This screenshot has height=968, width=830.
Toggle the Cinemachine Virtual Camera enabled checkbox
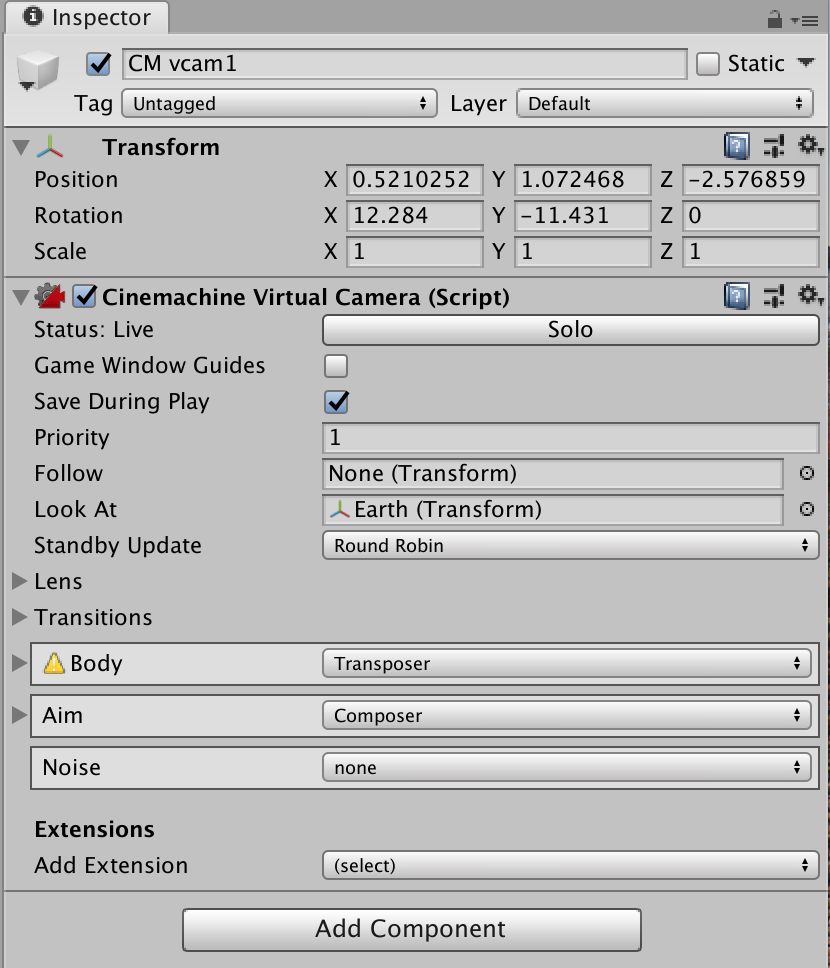[x=84, y=296]
